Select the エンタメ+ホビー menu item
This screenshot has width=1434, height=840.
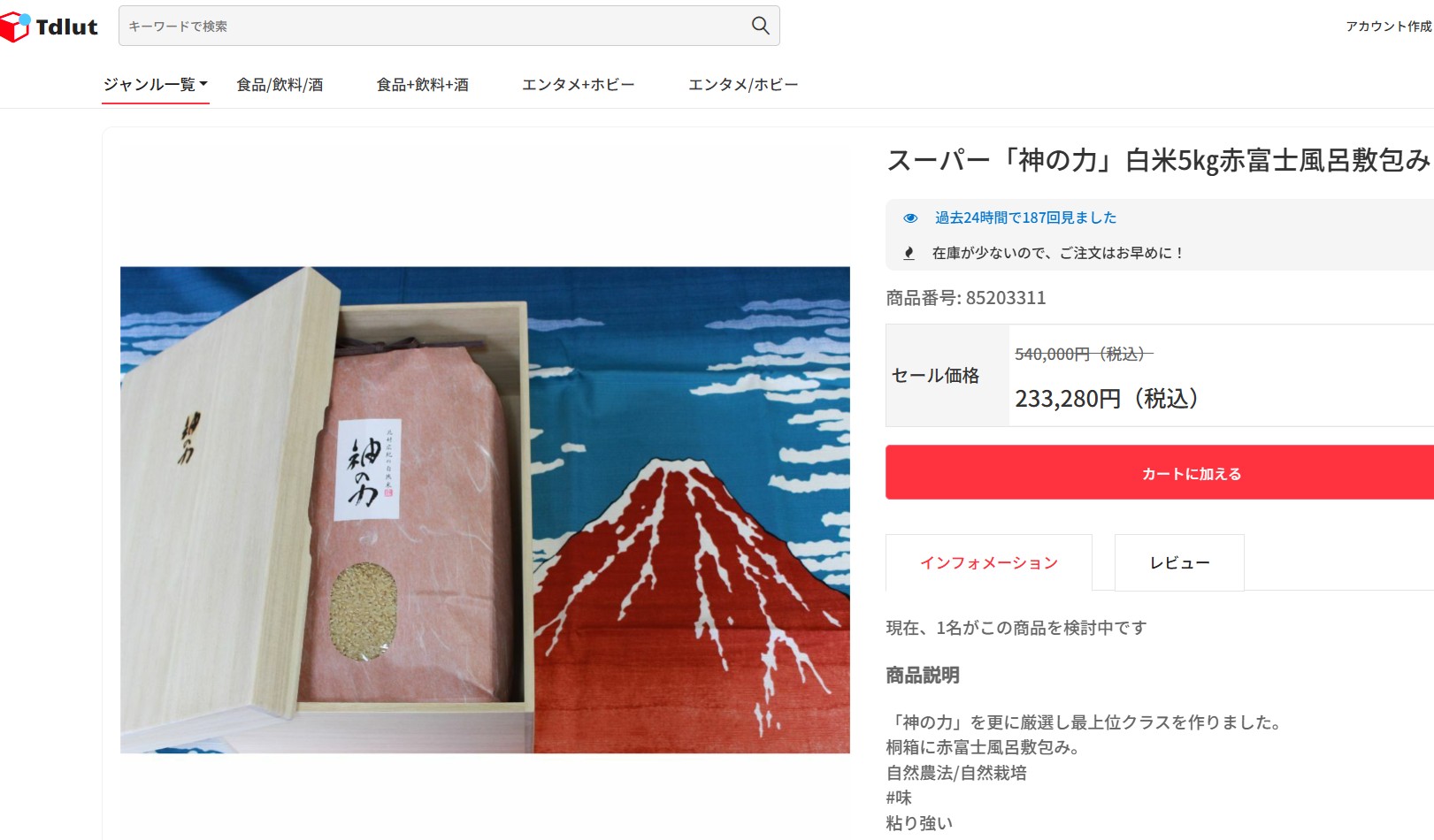tap(579, 85)
